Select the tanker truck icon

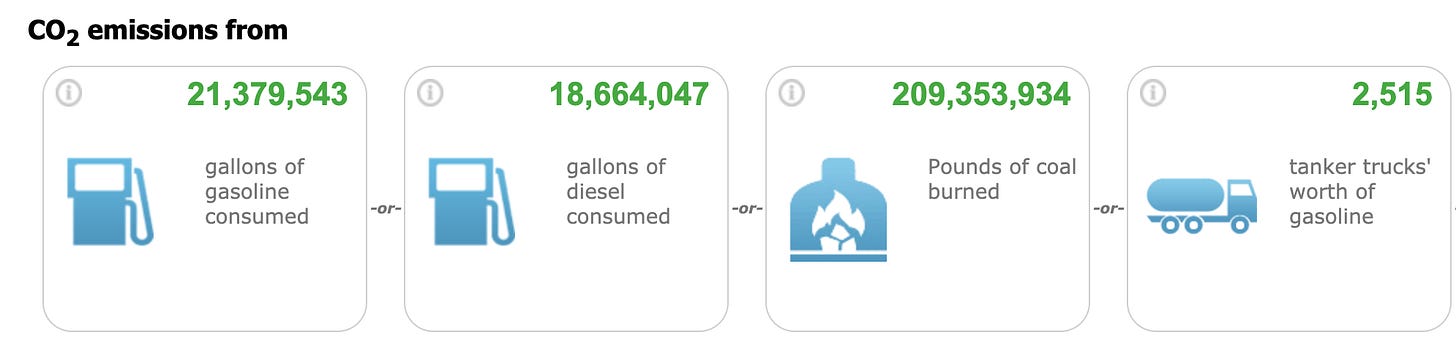pos(1201,206)
